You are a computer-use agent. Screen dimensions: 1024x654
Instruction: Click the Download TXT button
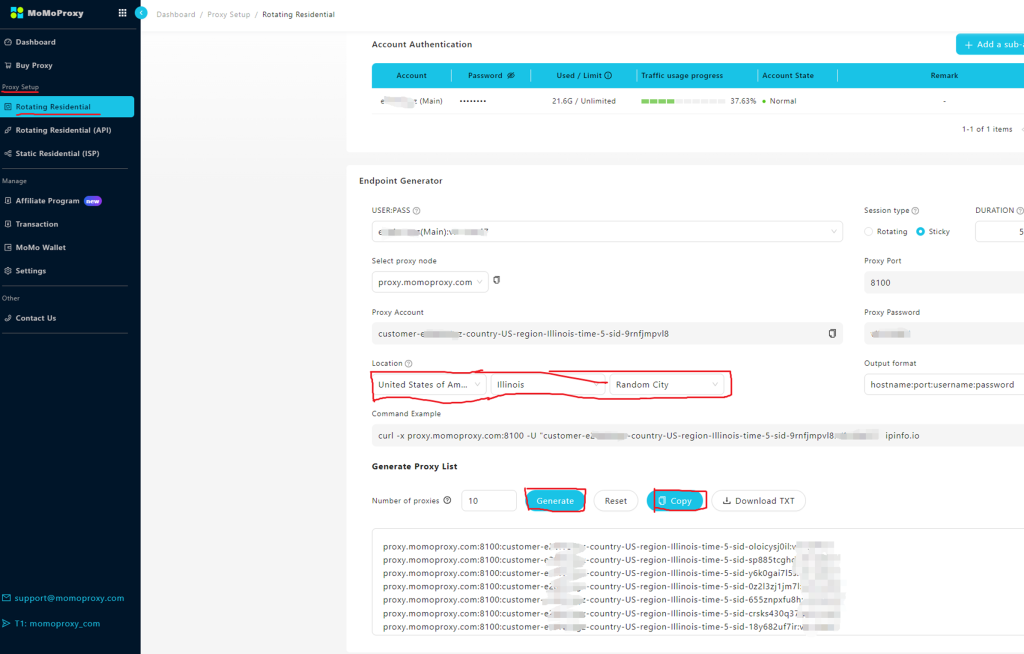758,501
